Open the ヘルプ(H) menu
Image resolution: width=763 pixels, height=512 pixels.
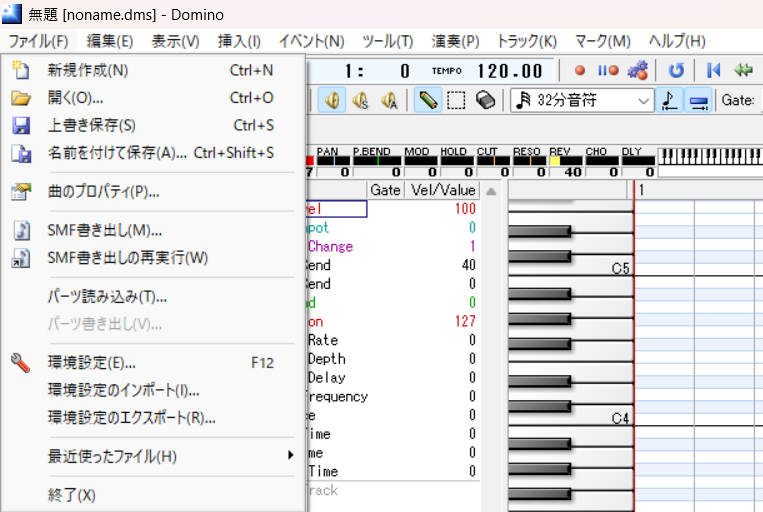click(x=677, y=41)
